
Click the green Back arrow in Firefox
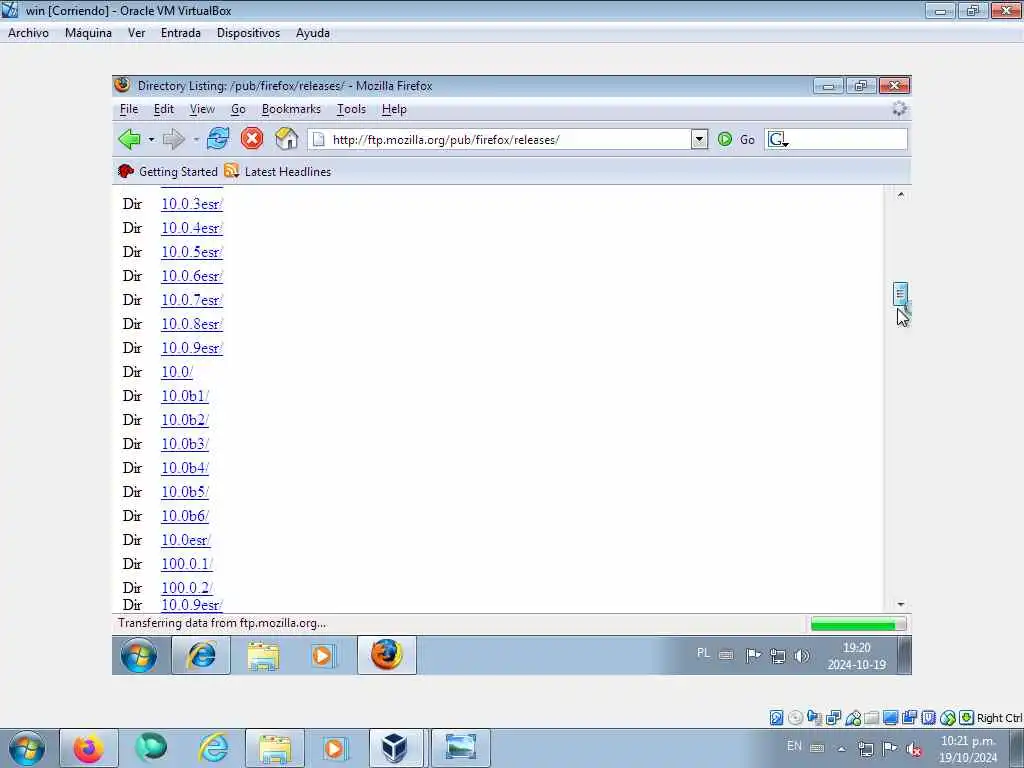point(129,139)
